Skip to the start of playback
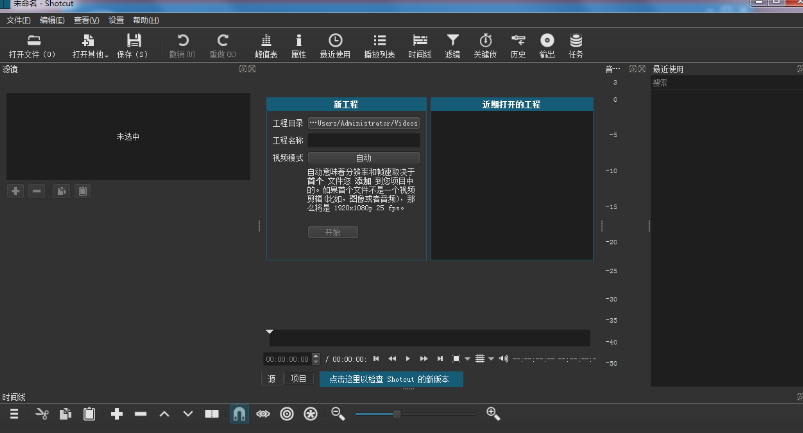This screenshot has width=803, height=433. click(376, 359)
